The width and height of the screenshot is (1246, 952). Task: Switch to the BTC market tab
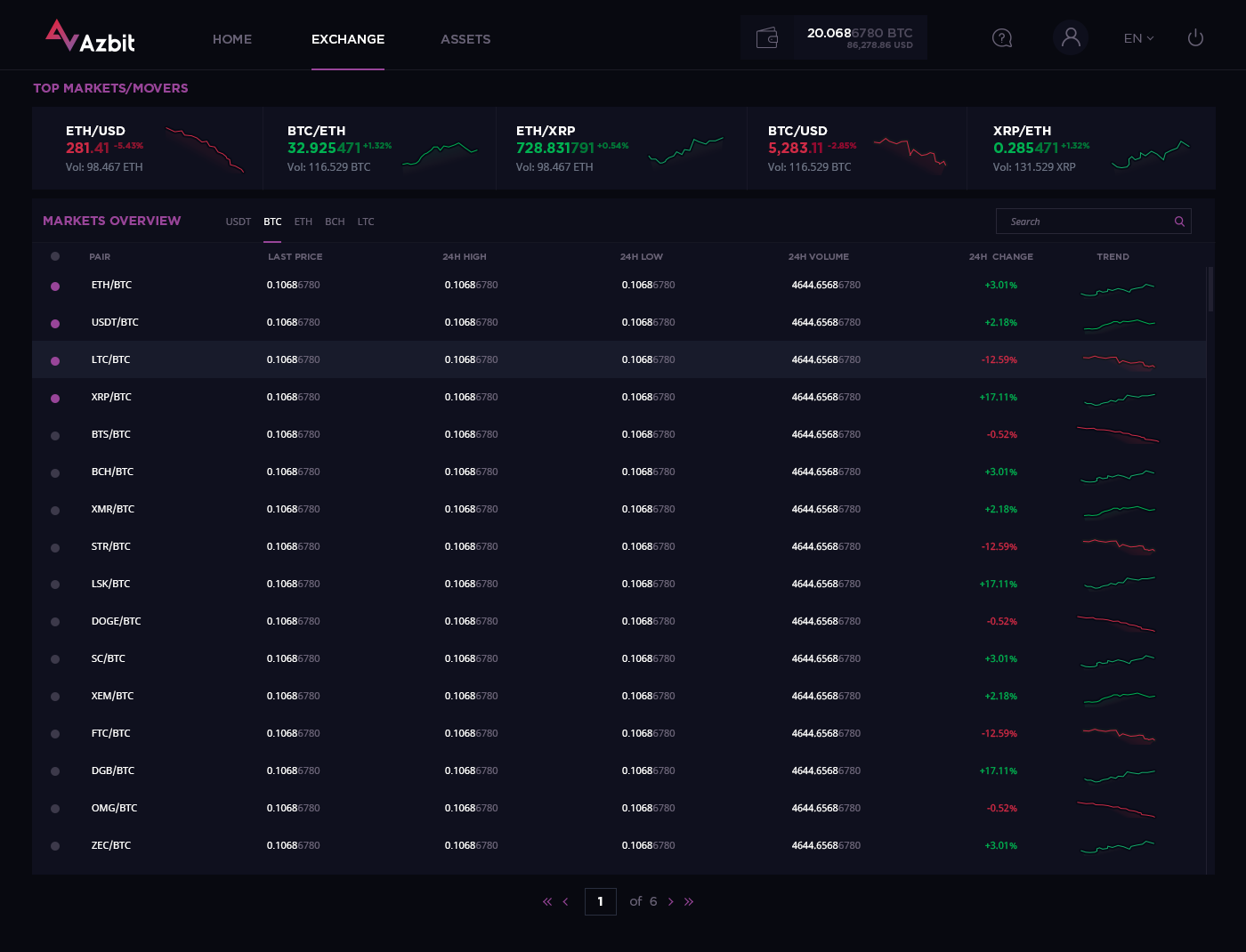(x=272, y=222)
